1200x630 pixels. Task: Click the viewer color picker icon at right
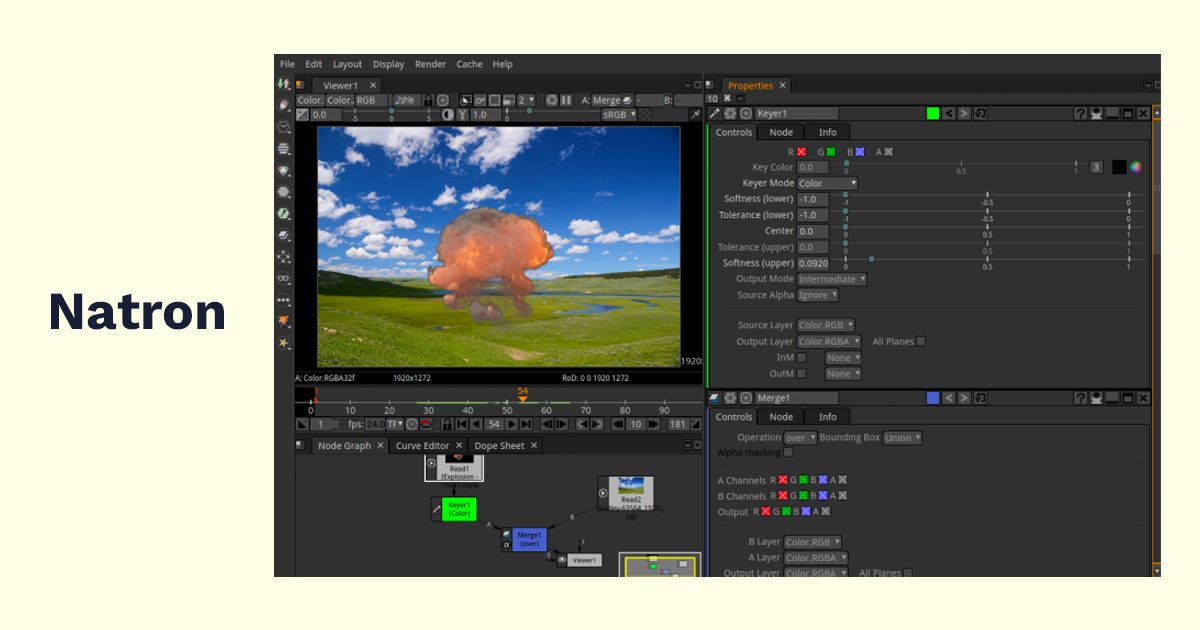[696, 114]
